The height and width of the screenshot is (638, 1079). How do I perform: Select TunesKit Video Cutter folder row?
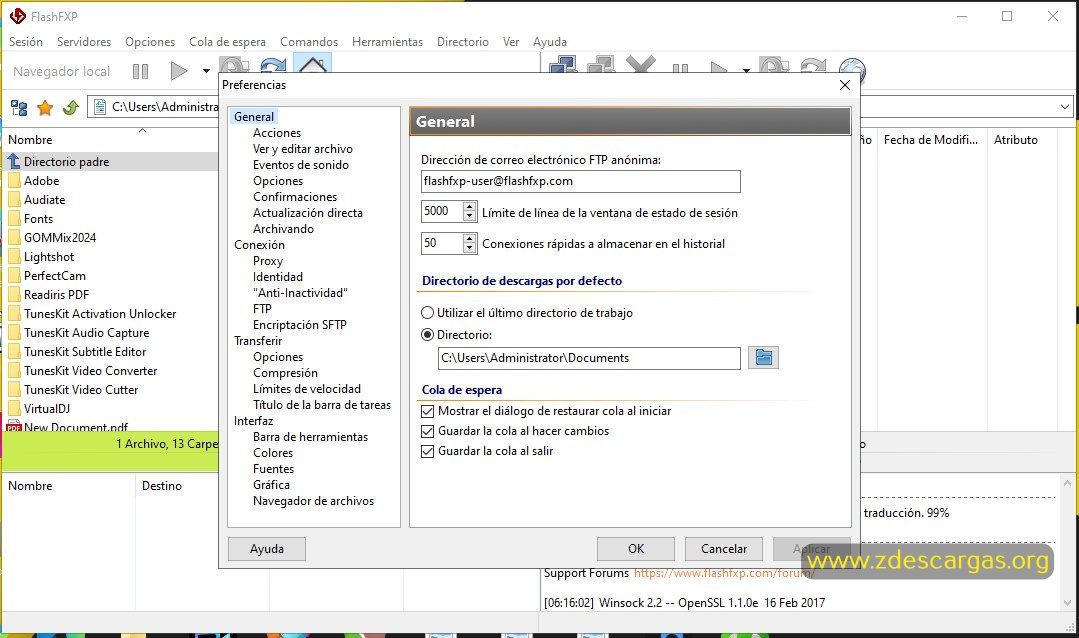click(x=81, y=390)
